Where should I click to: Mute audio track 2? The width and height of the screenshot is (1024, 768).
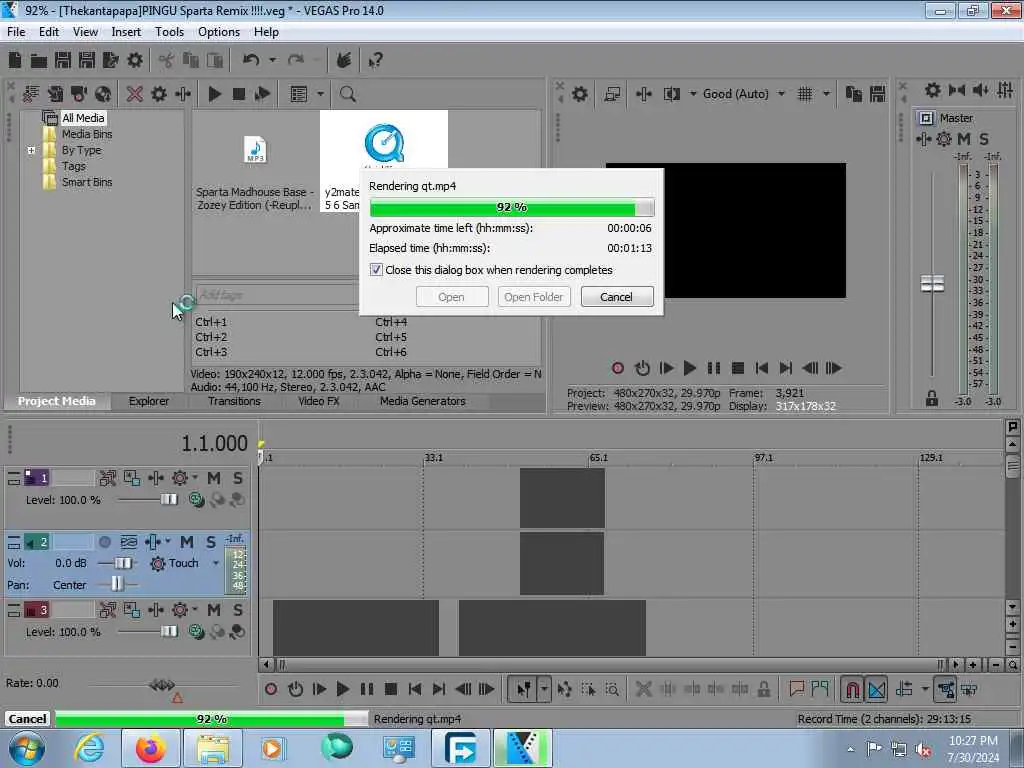(x=187, y=542)
